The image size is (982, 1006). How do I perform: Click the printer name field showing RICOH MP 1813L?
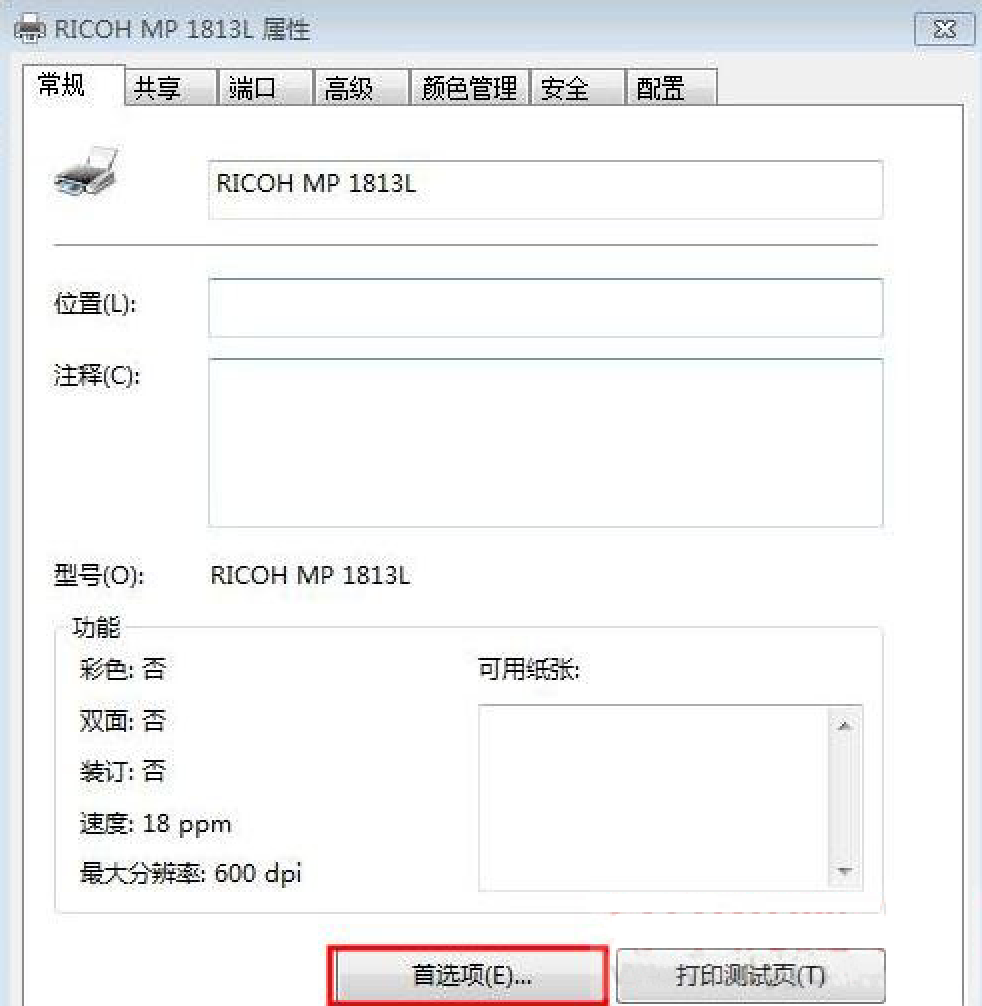545,190
